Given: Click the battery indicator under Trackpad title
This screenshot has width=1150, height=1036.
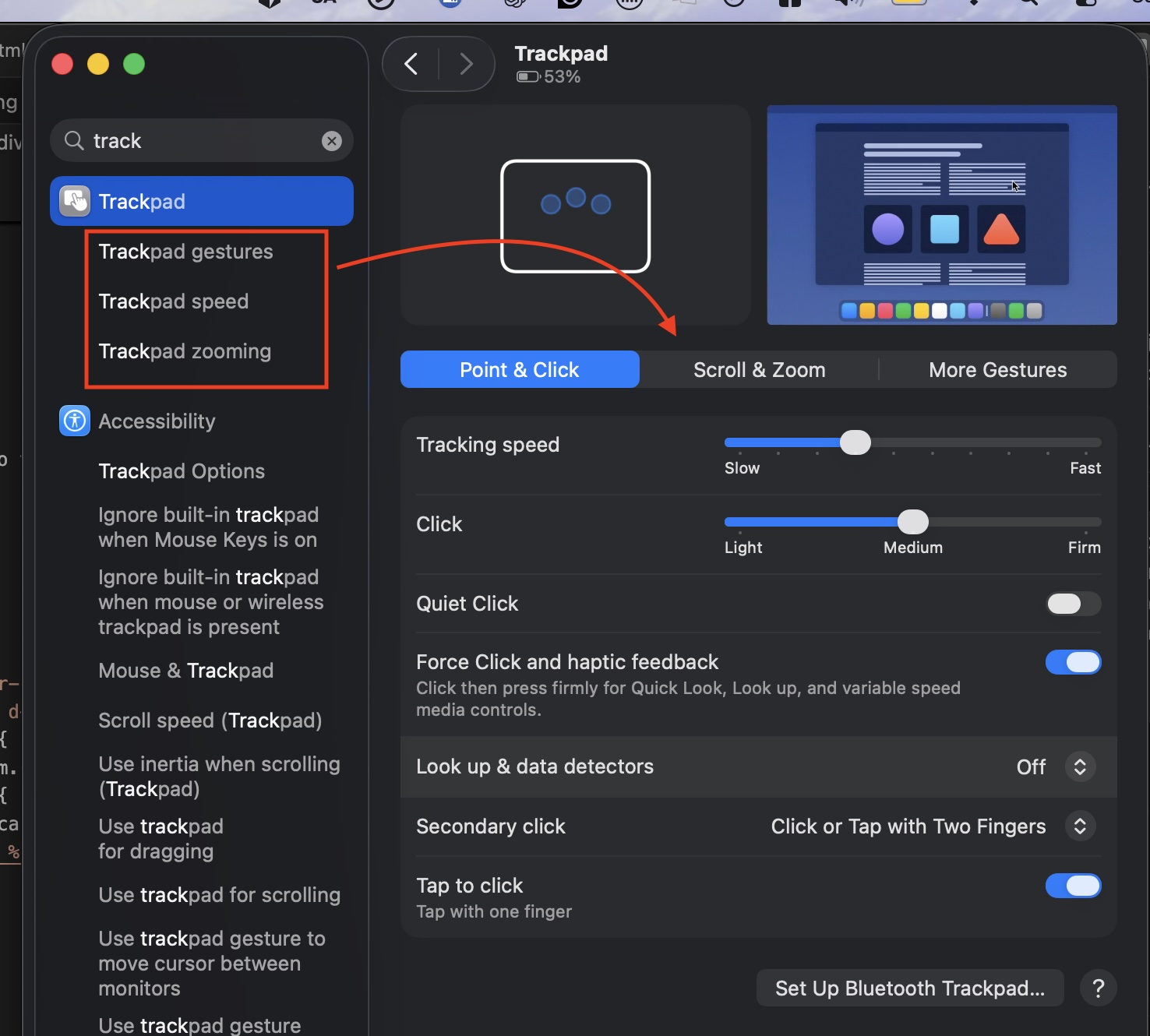Looking at the screenshot, I should point(528,76).
